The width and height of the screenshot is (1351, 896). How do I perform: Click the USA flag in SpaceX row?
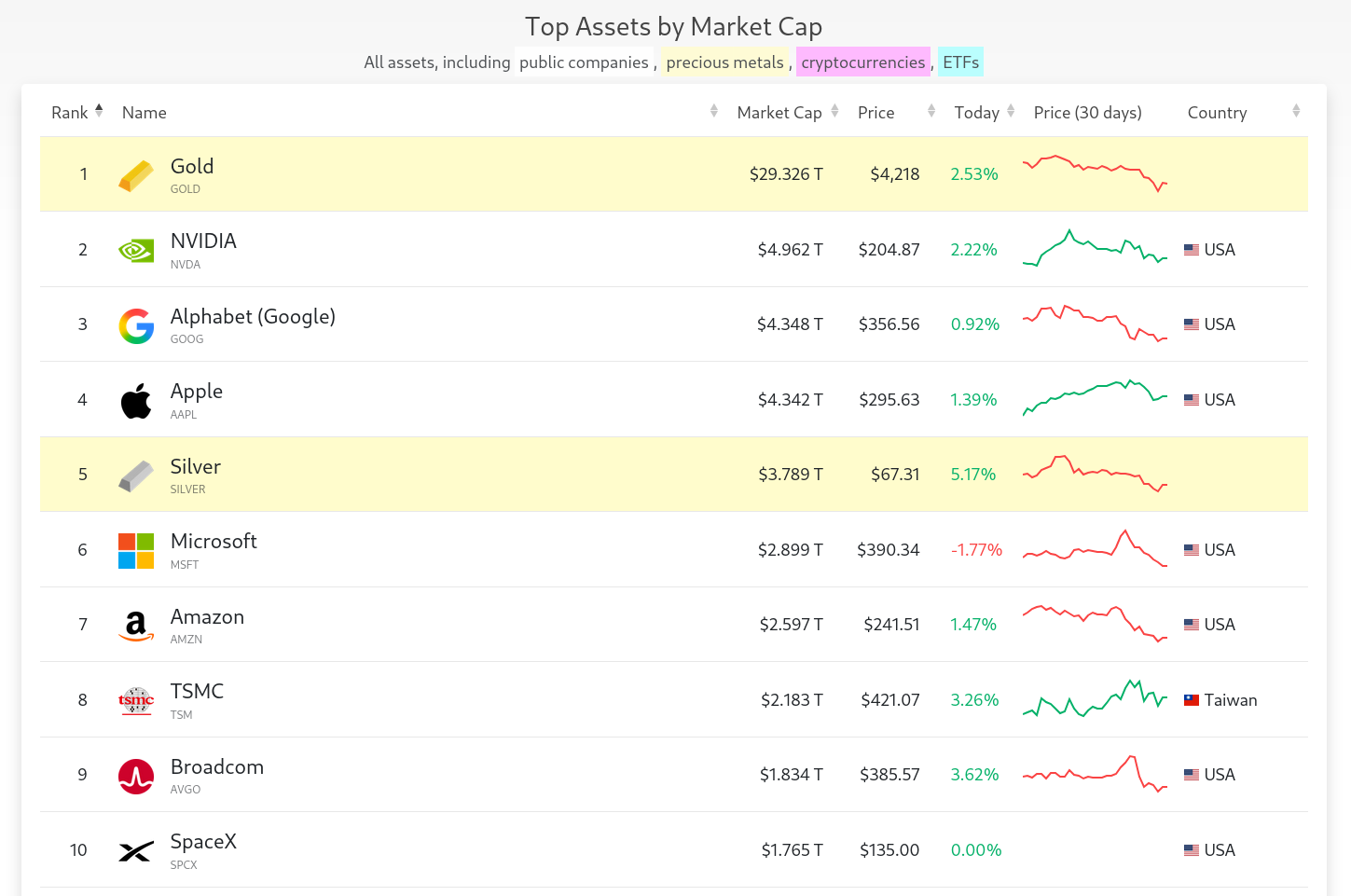point(1192,850)
